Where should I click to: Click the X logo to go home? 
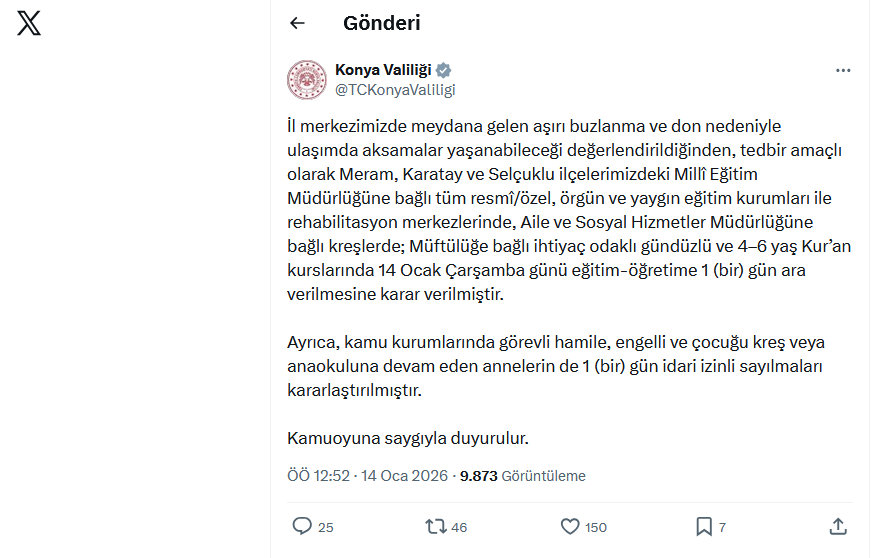(29, 23)
